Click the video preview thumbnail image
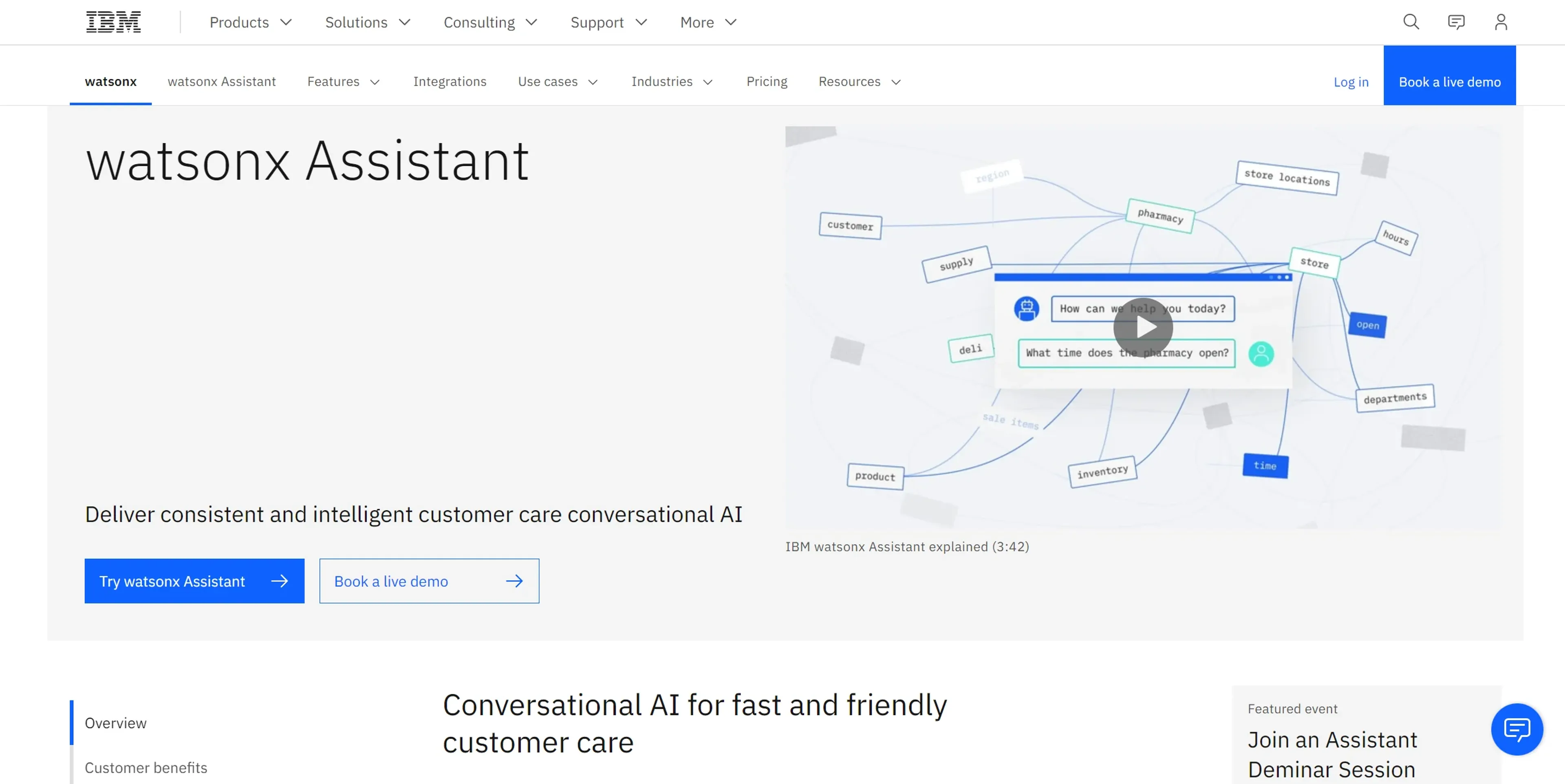1565x784 pixels. [1143, 327]
